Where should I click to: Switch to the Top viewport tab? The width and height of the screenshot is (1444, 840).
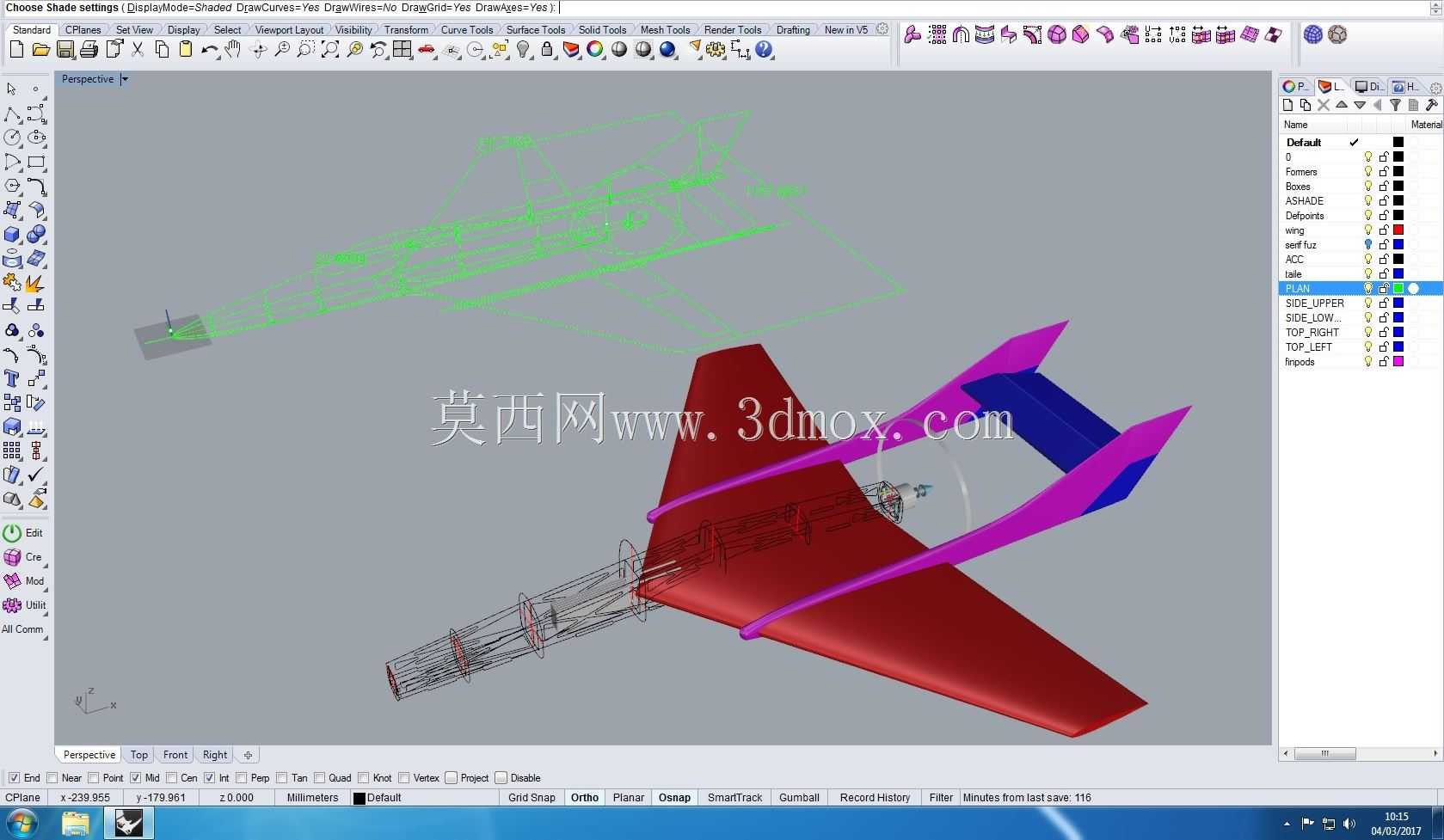click(x=139, y=755)
